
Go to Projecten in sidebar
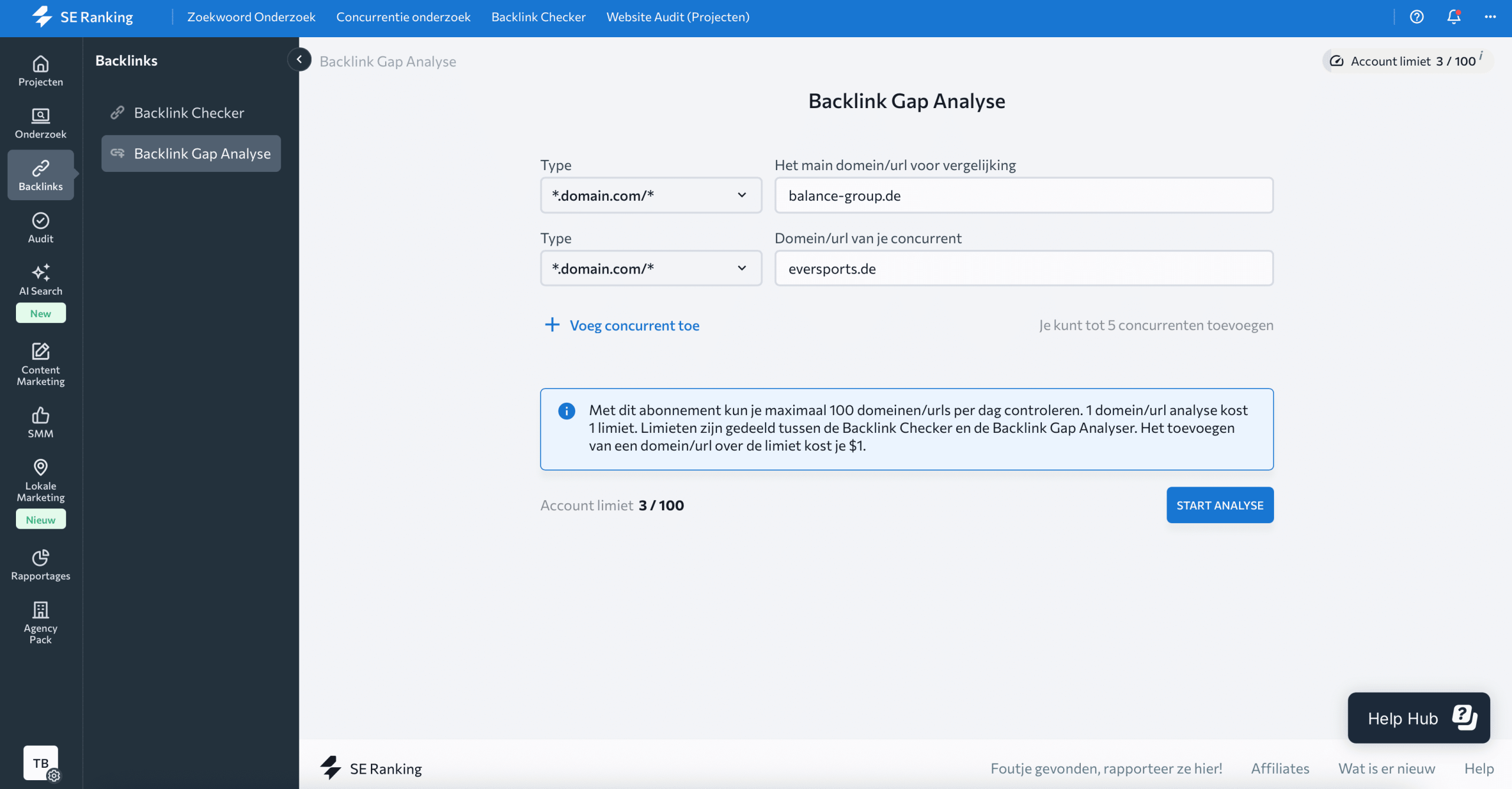point(41,71)
